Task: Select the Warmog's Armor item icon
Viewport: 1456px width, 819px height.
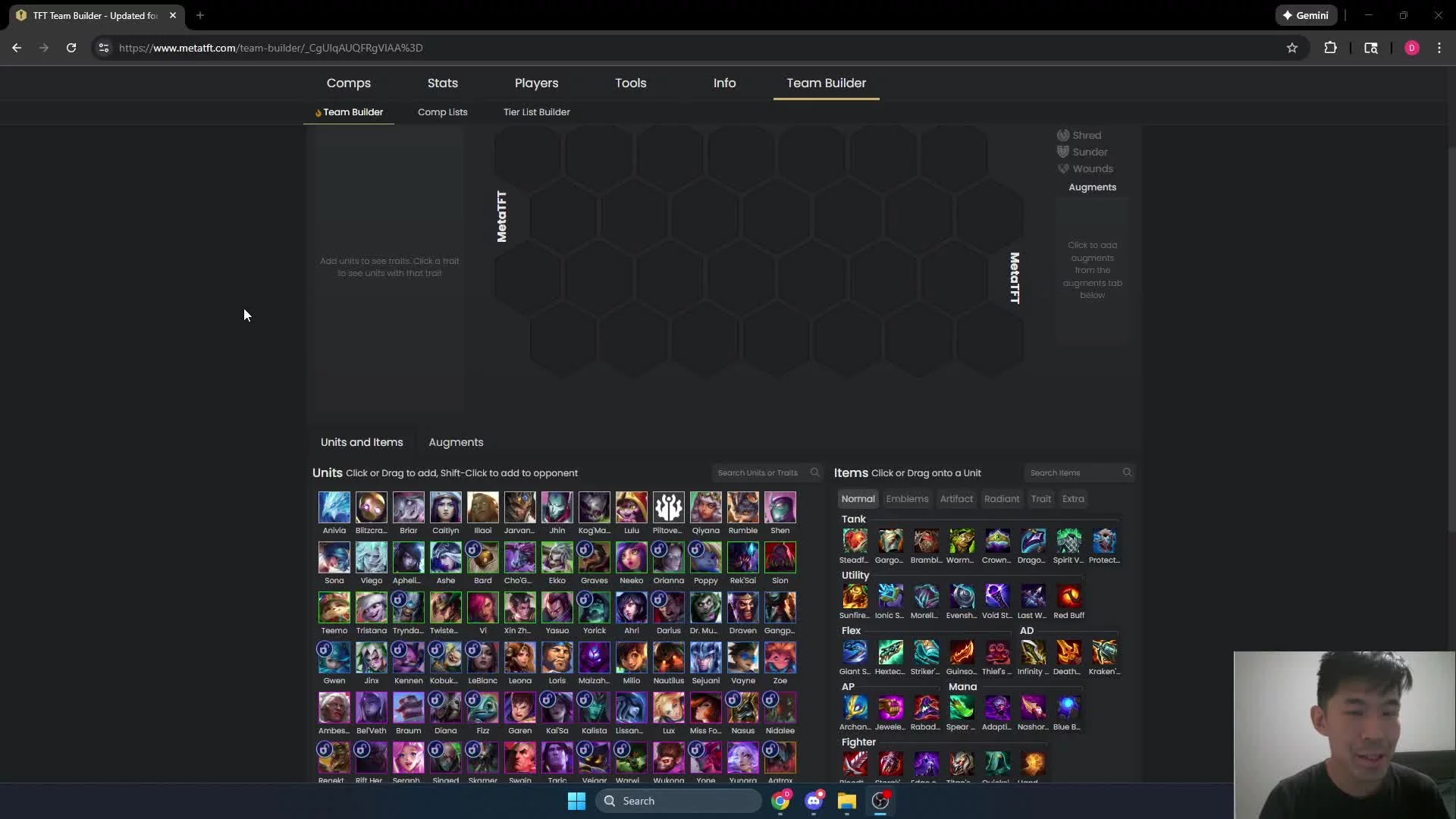Action: (961, 541)
